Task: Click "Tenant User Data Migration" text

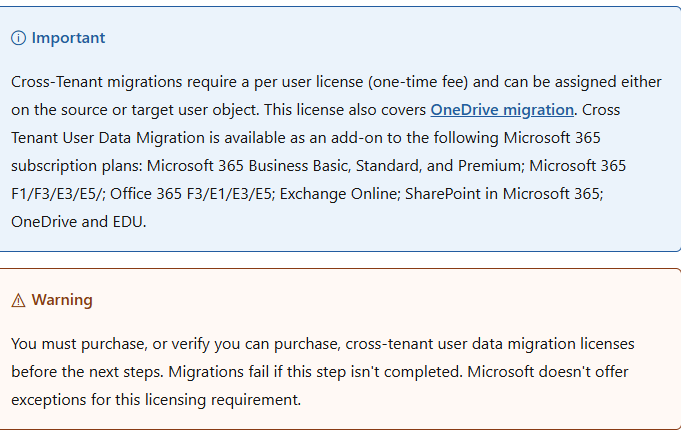Action: (108, 138)
